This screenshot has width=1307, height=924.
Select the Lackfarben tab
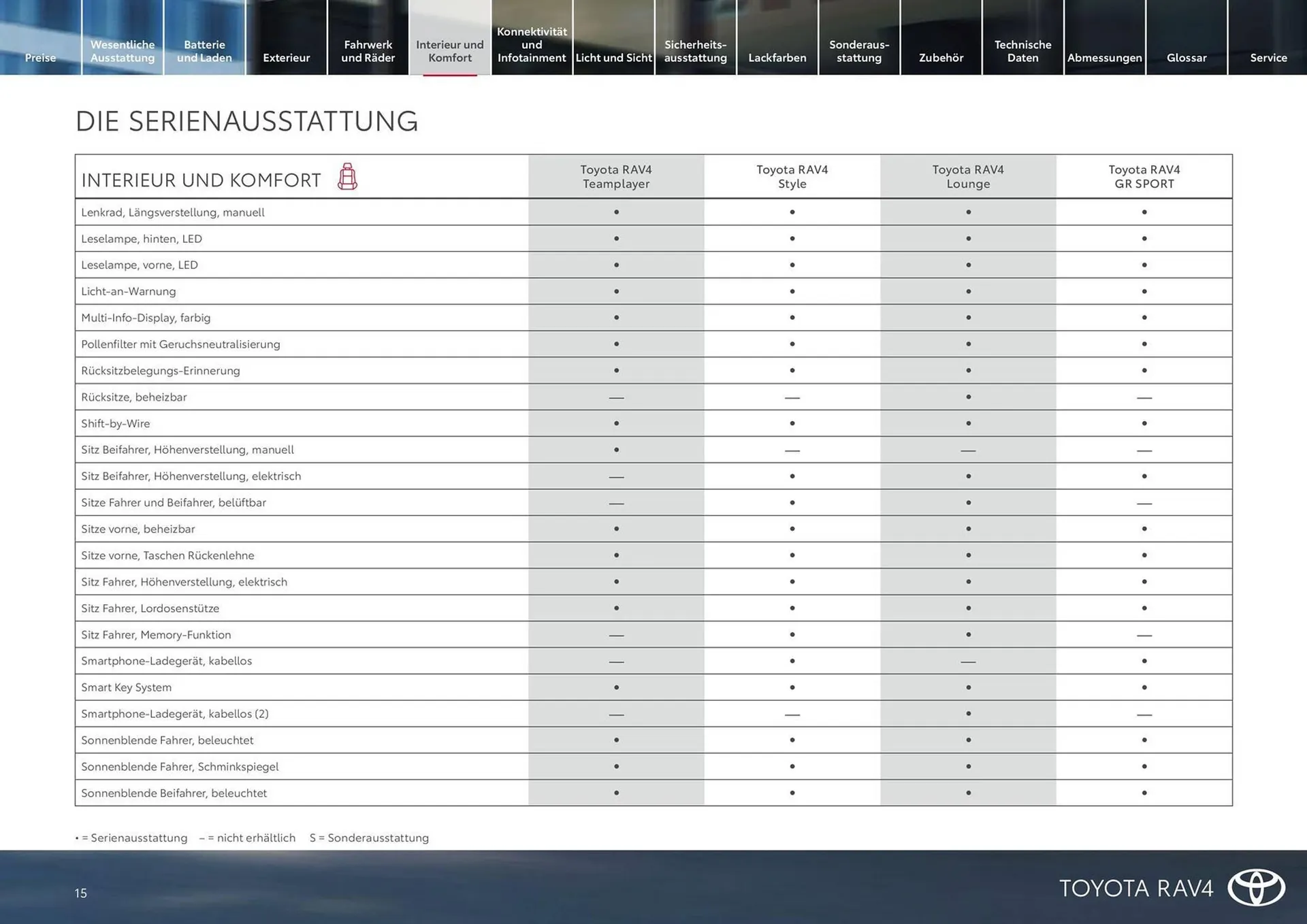click(777, 57)
